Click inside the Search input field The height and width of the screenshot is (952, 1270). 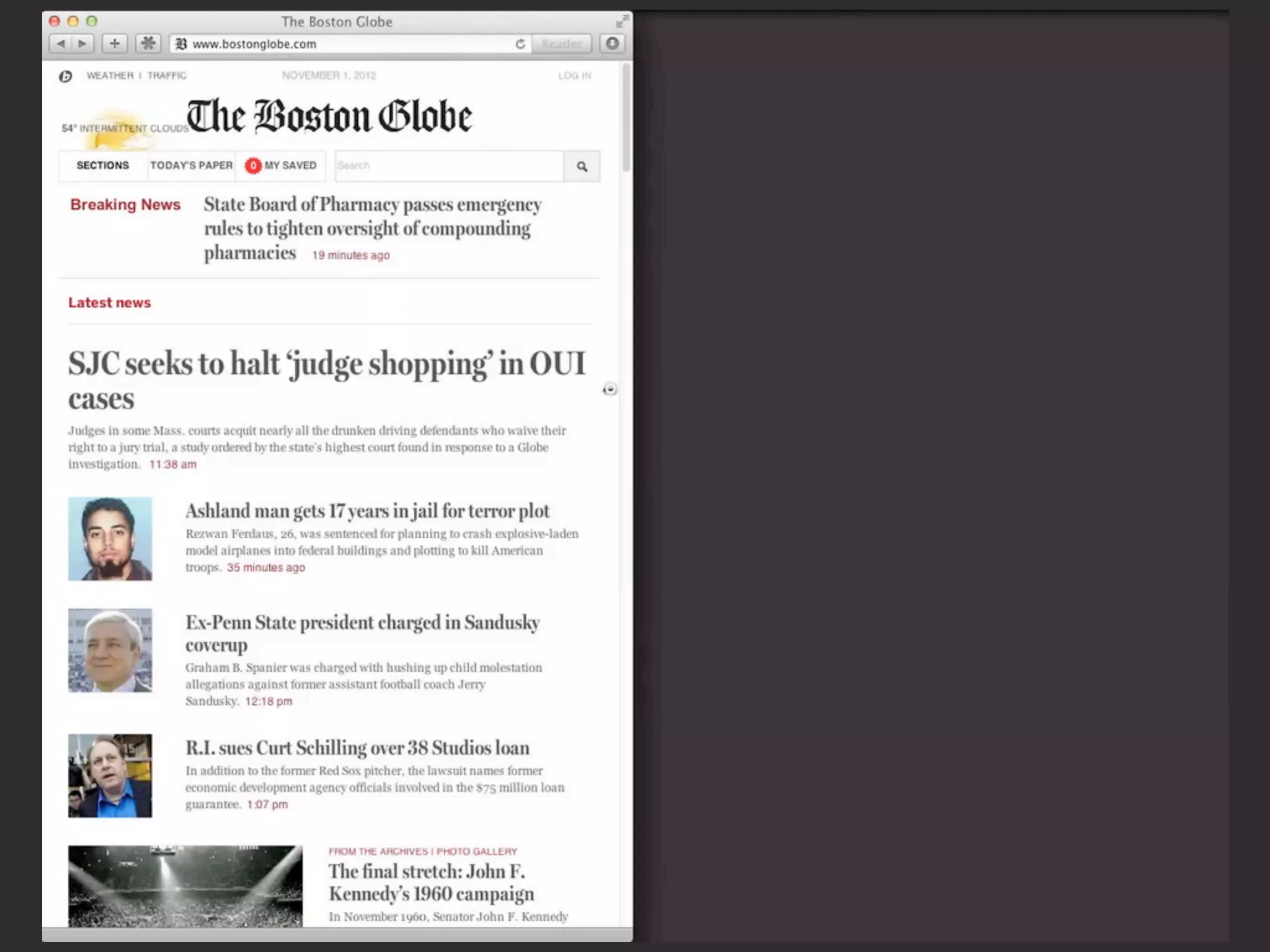point(449,166)
